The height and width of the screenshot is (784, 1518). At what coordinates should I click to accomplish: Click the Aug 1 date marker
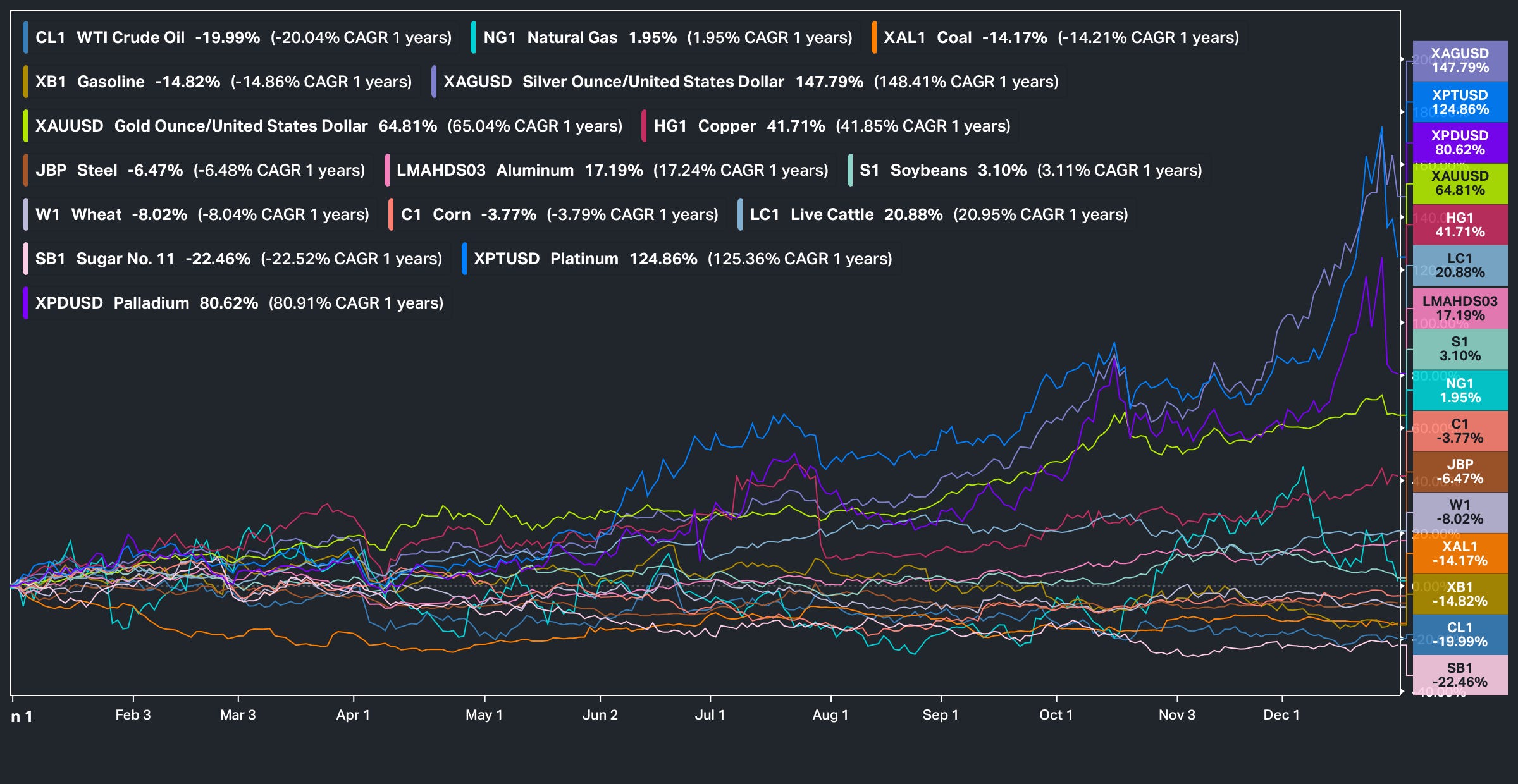(830, 715)
